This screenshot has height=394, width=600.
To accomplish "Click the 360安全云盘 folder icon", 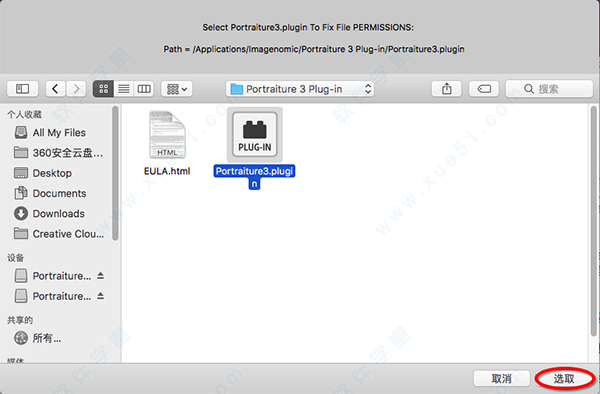I will 21,153.
